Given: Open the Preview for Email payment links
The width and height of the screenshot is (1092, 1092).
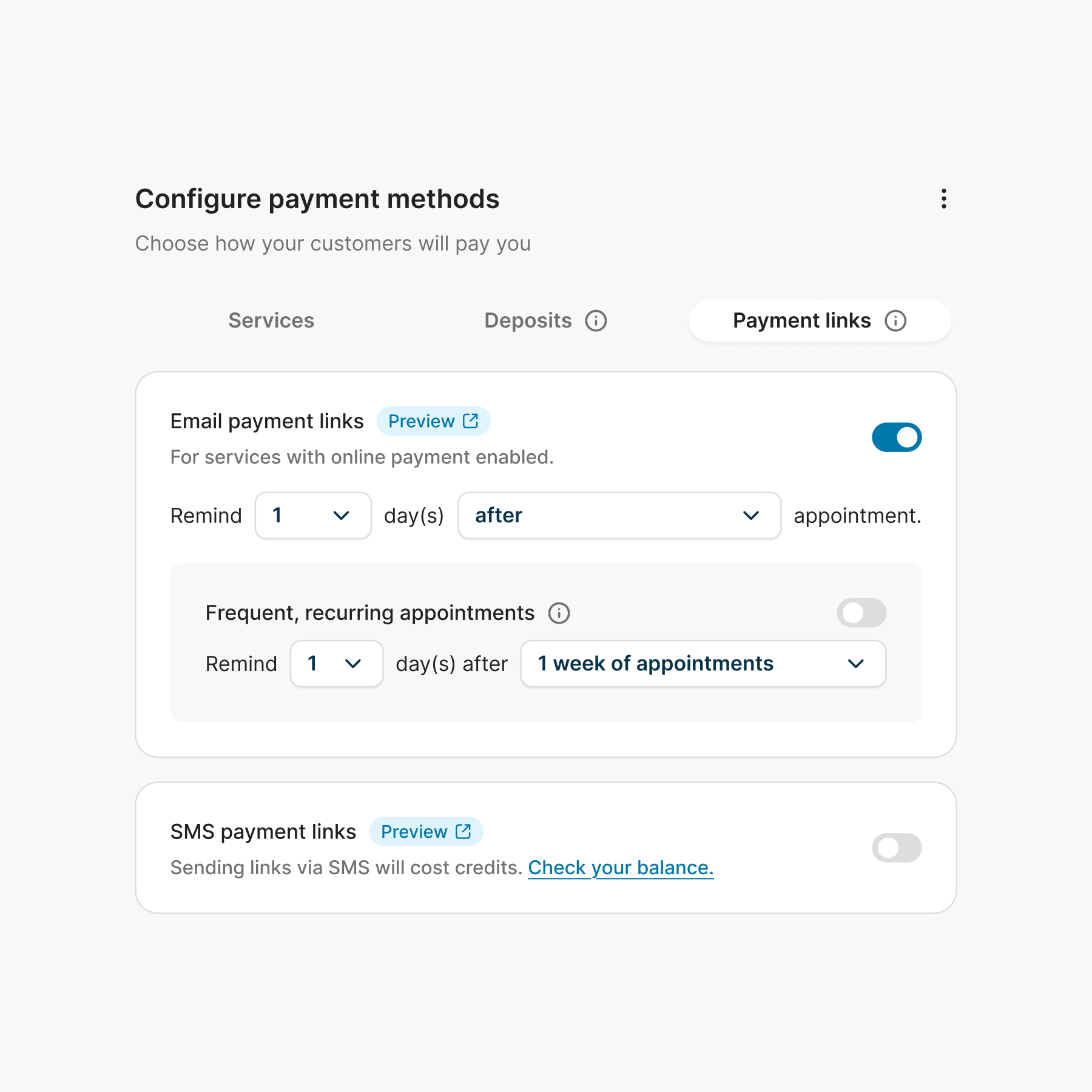Looking at the screenshot, I should [x=433, y=420].
